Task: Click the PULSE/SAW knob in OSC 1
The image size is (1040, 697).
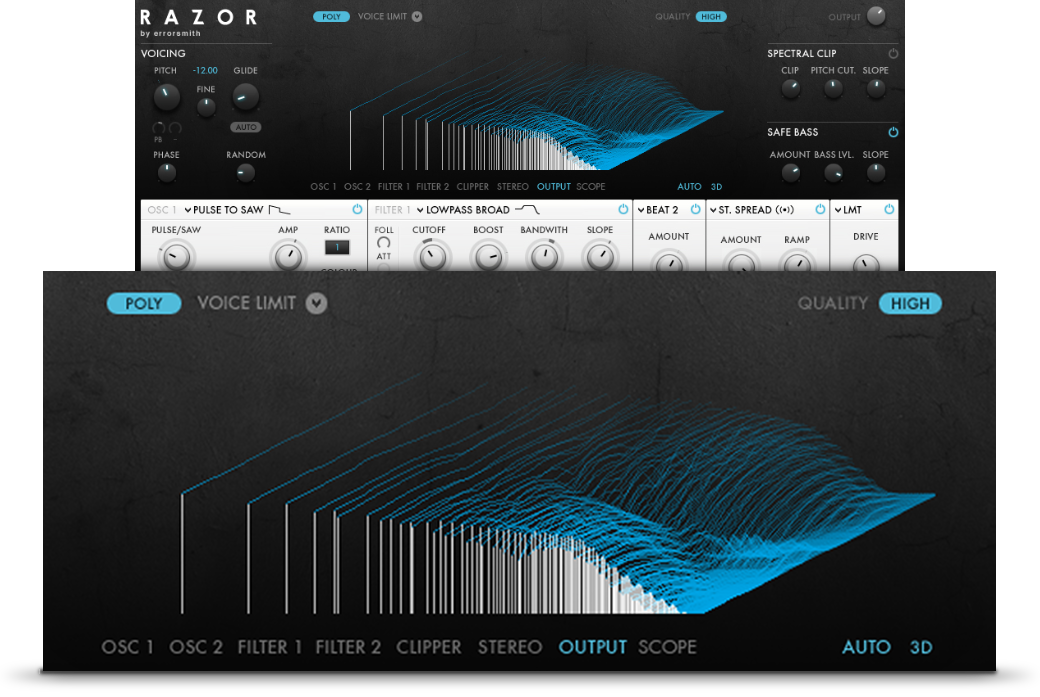Action: (176, 257)
